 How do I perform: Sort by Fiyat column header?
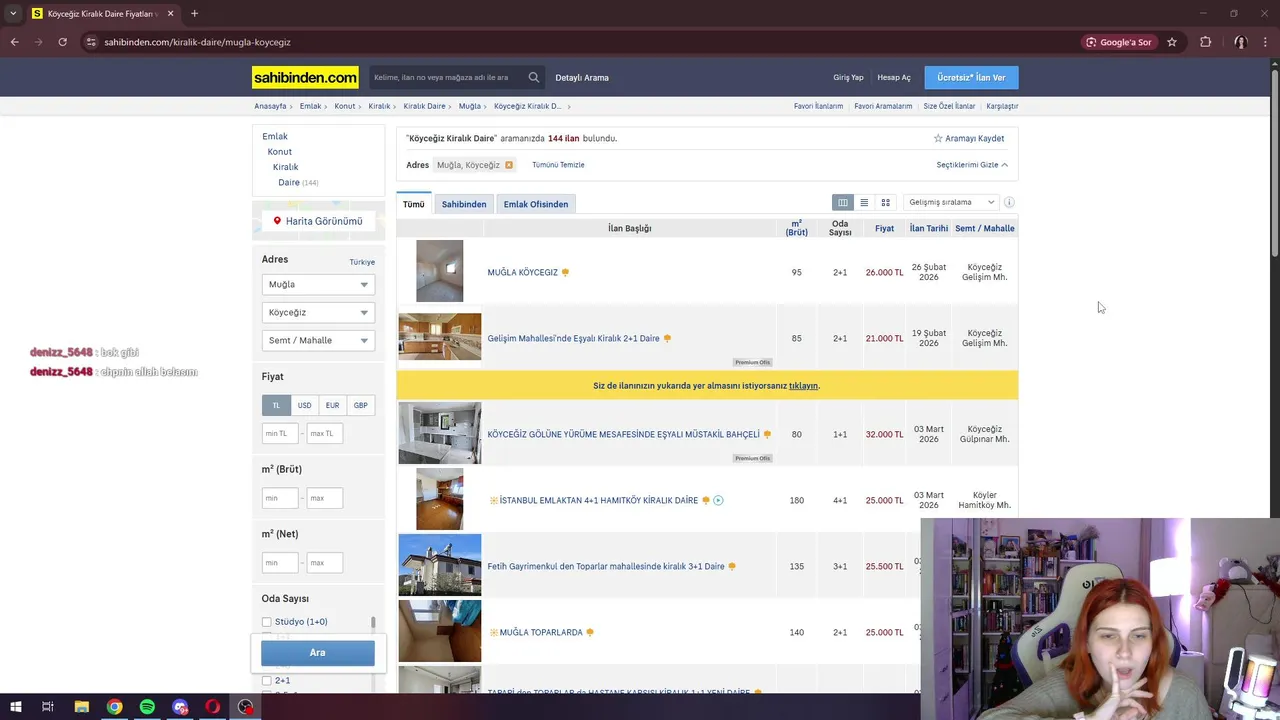pyautogui.click(x=885, y=228)
